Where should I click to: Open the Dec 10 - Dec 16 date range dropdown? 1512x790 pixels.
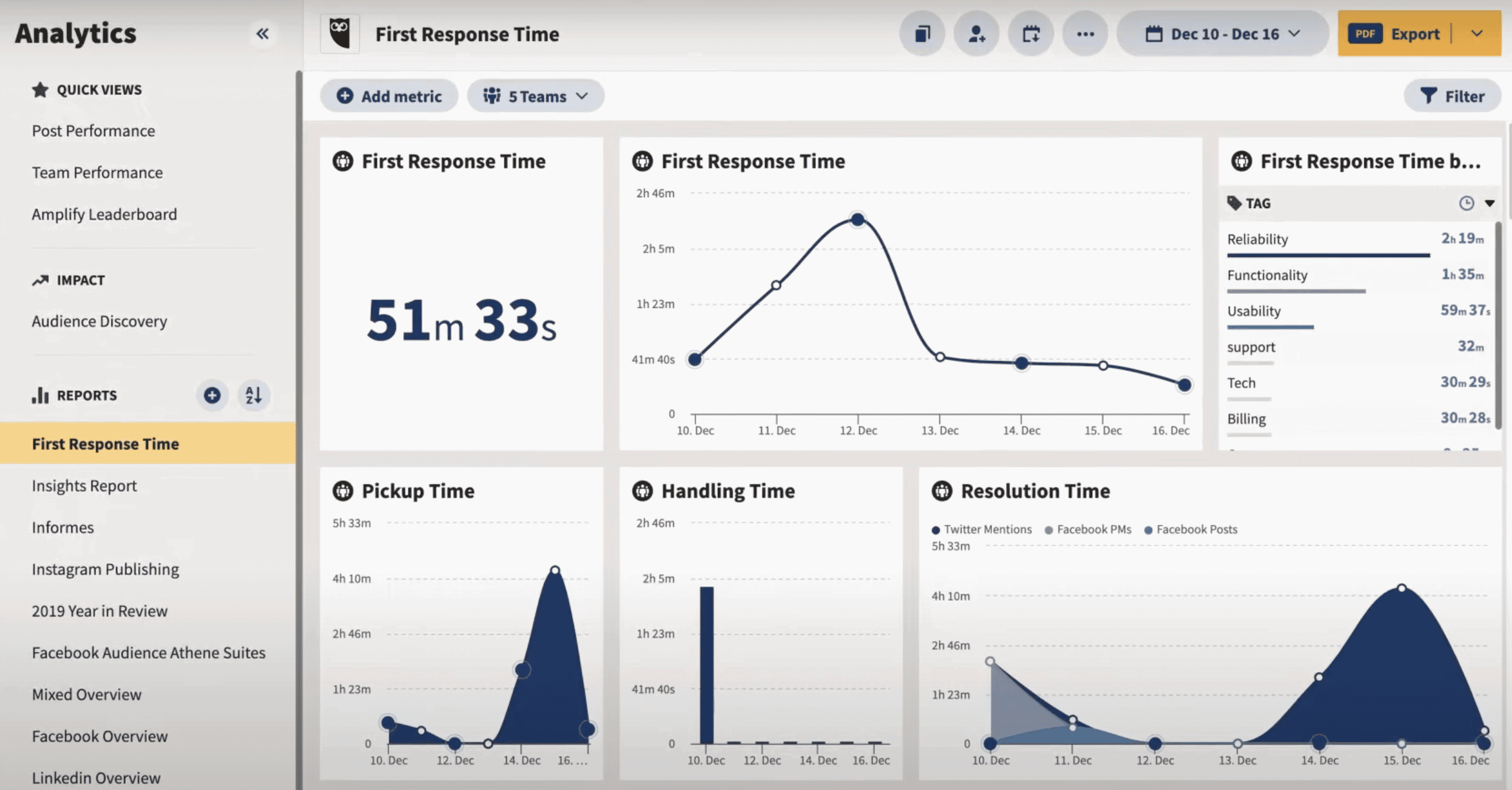point(1222,34)
